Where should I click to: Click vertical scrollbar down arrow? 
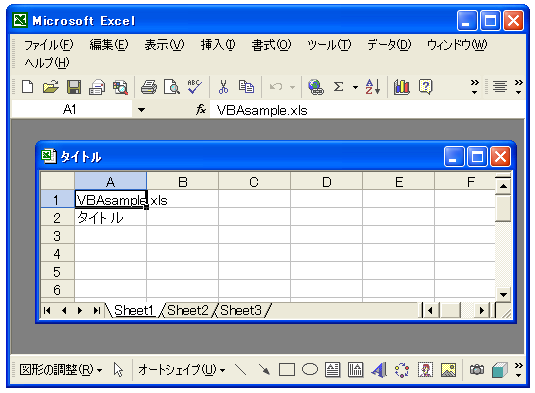click(503, 294)
